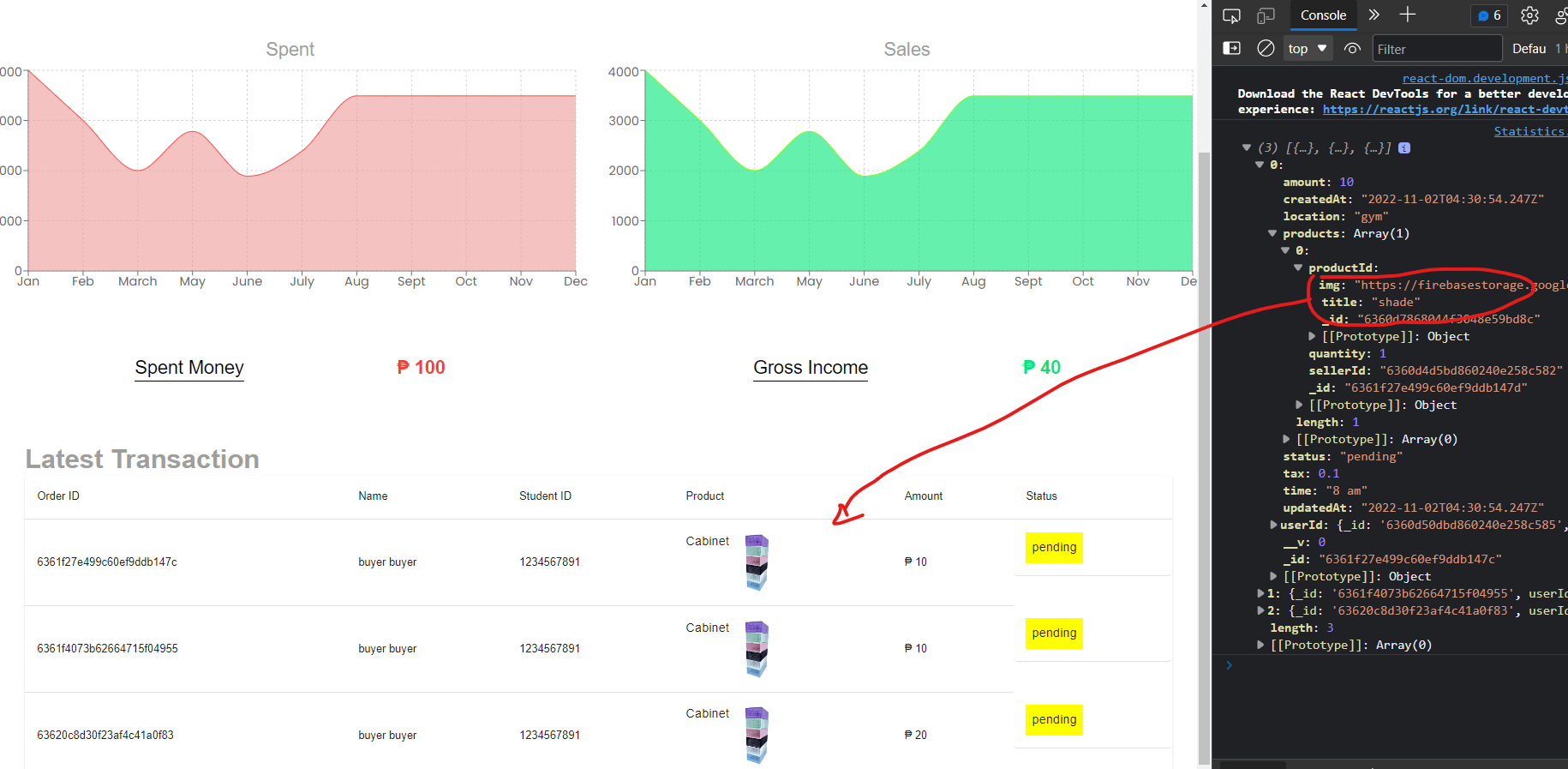
Task: Select the Console tab
Action: click(x=1323, y=15)
